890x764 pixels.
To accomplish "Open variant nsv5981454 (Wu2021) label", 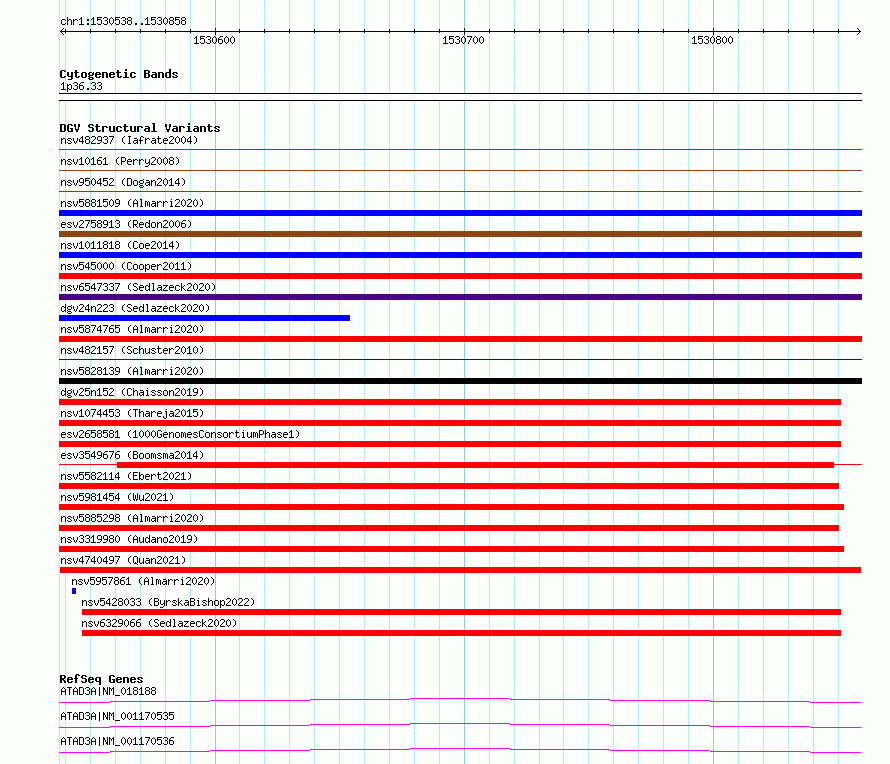I will click(x=117, y=497).
